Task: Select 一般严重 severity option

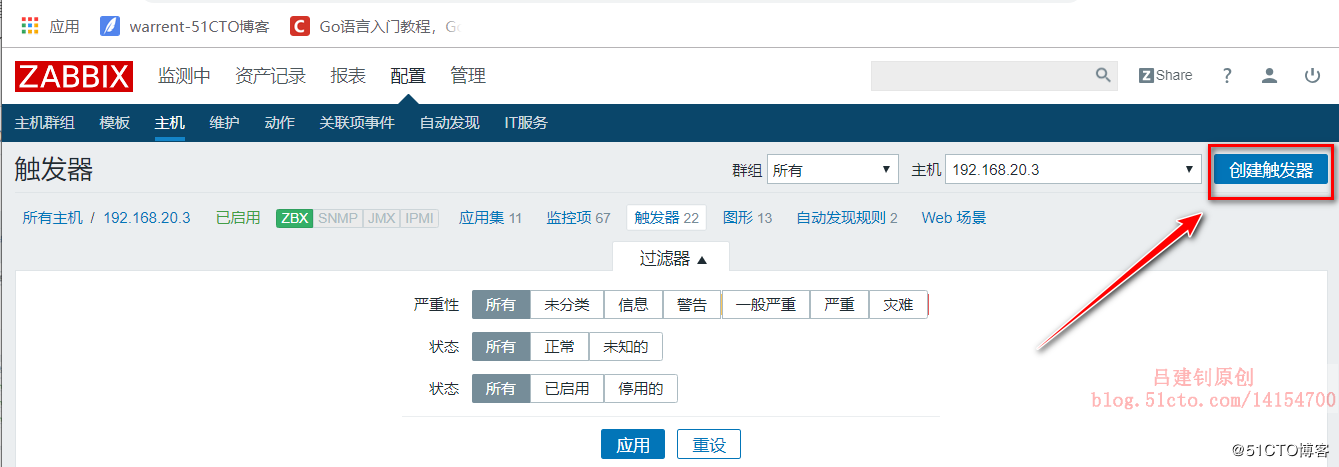Action: pos(766,305)
